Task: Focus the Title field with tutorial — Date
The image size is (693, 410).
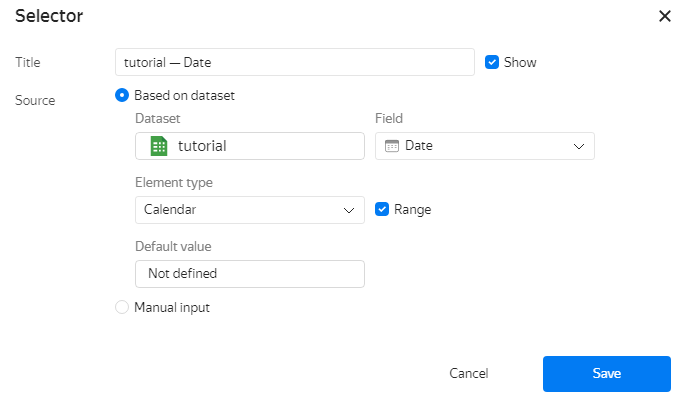Action: coord(294,62)
